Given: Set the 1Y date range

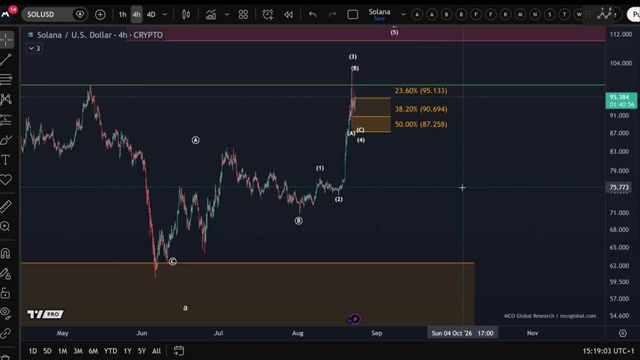Looking at the screenshot, I should coord(128,351).
